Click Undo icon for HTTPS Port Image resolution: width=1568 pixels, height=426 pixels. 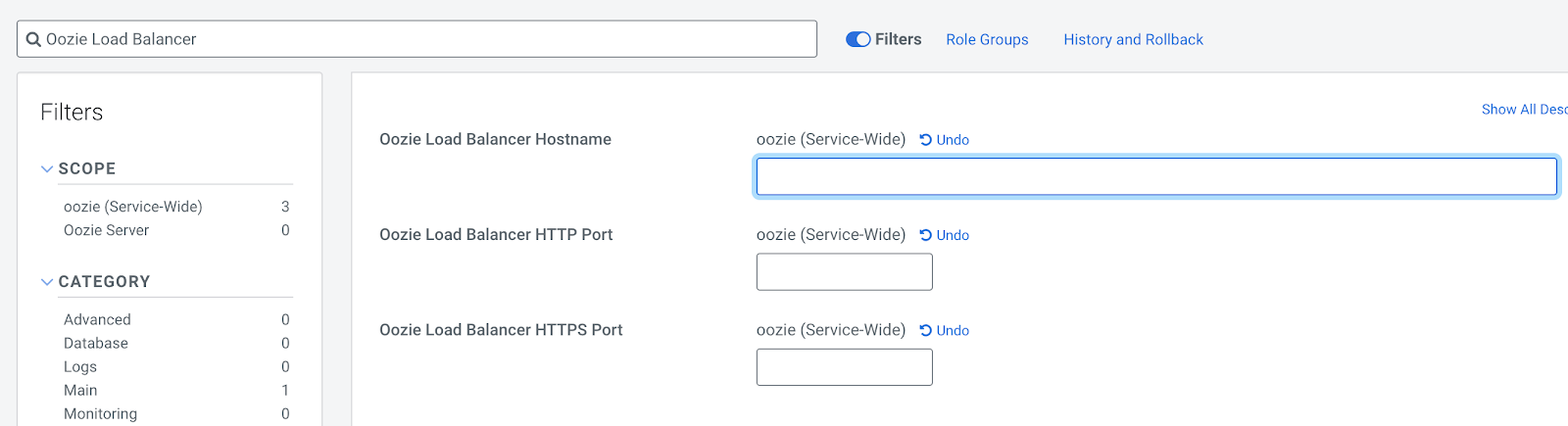925,331
